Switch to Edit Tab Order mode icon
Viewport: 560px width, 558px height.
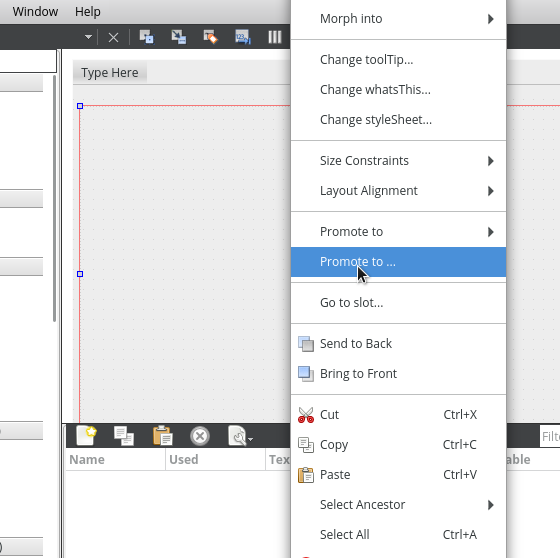click(x=242, y=37)
